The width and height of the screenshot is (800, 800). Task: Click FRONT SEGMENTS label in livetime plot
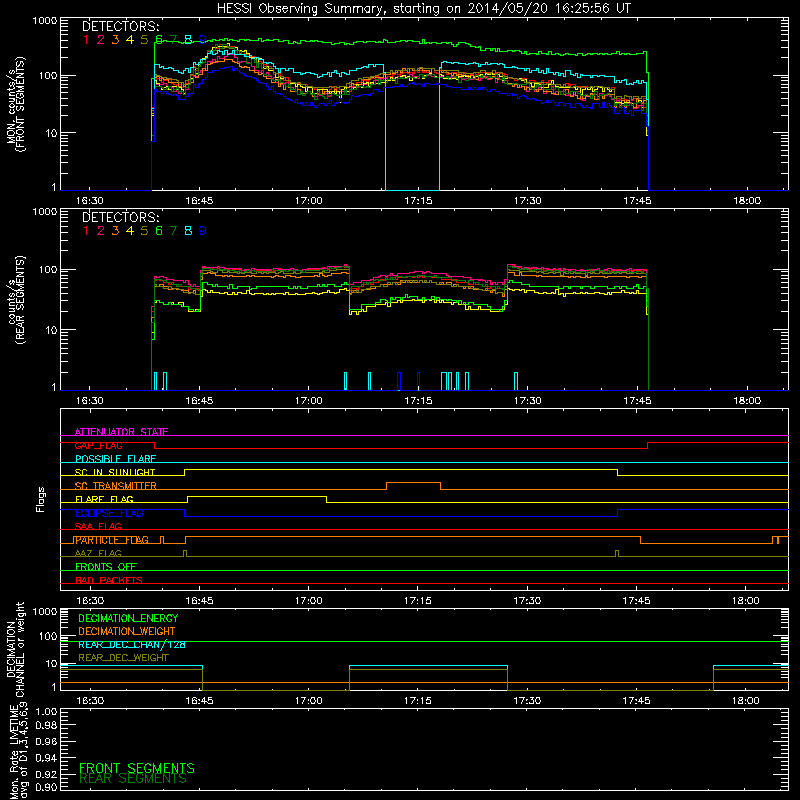(137, 768)
